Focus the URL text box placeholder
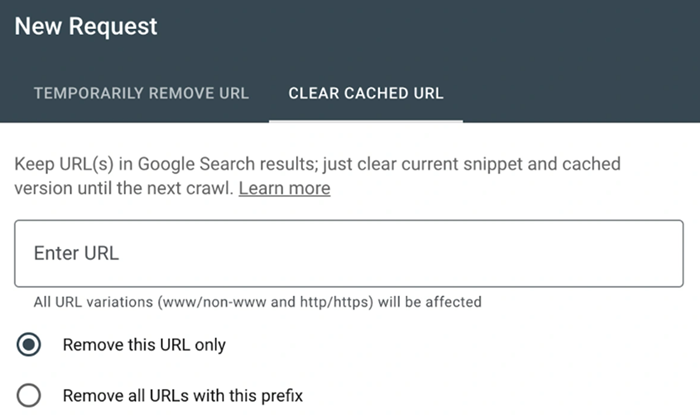 point(76,254)
